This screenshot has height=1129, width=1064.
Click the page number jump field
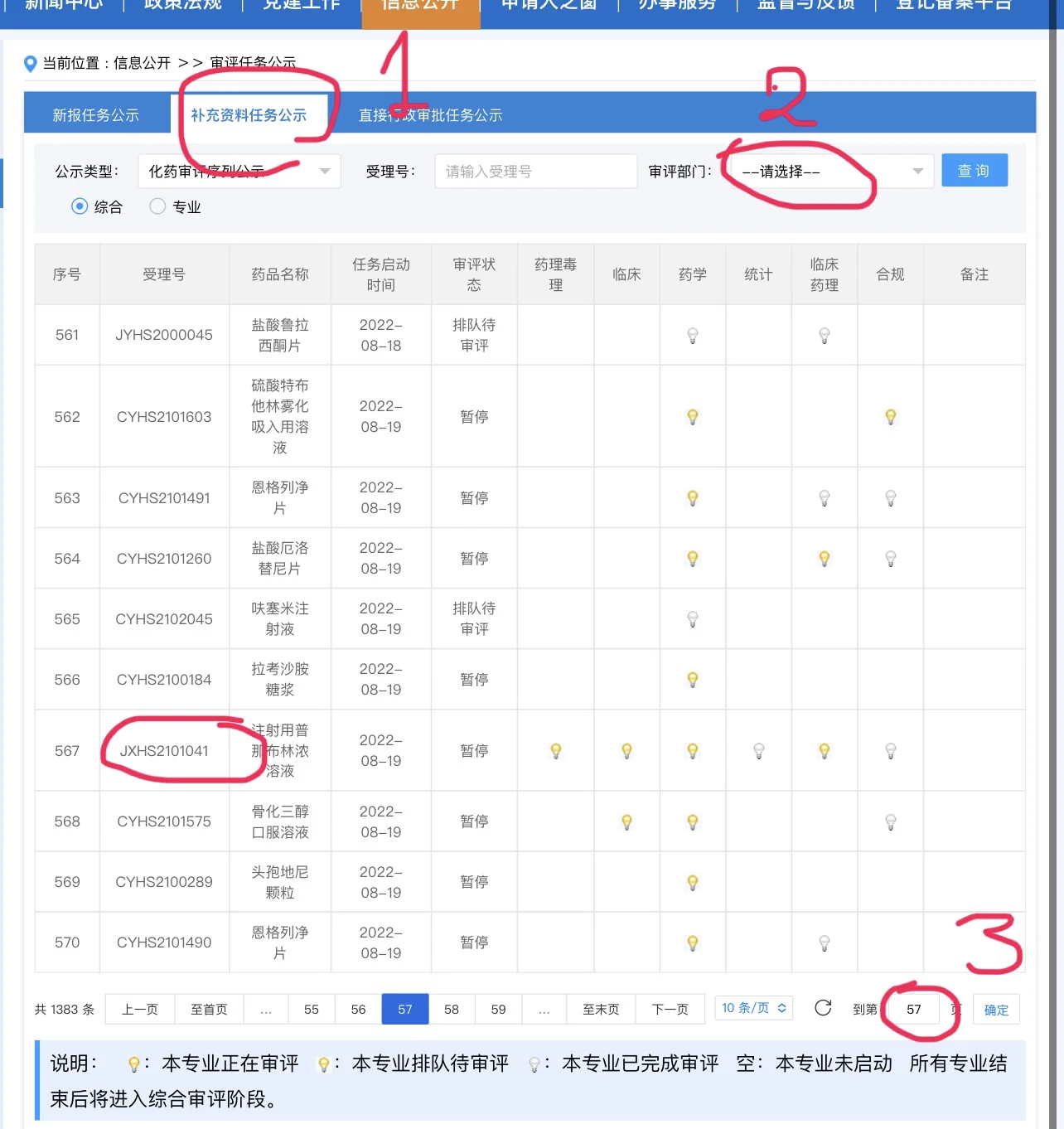[914, 1010]
